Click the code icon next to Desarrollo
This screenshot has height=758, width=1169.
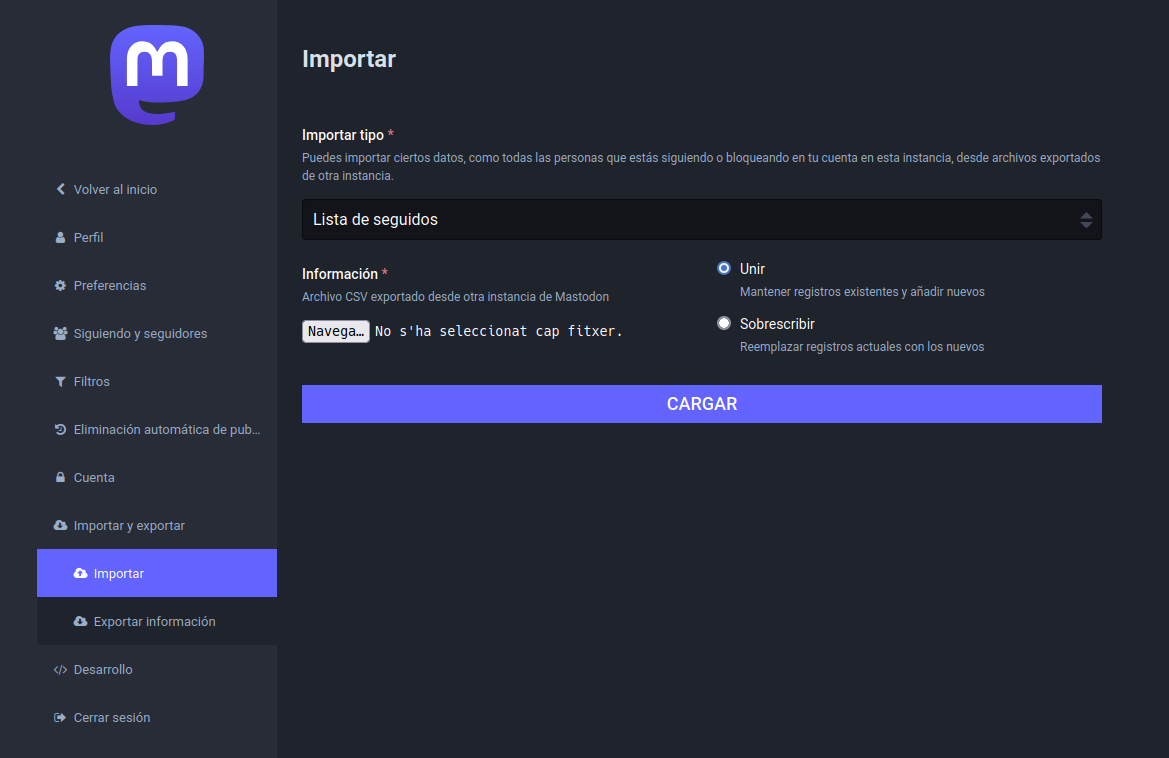click(60, 669)
